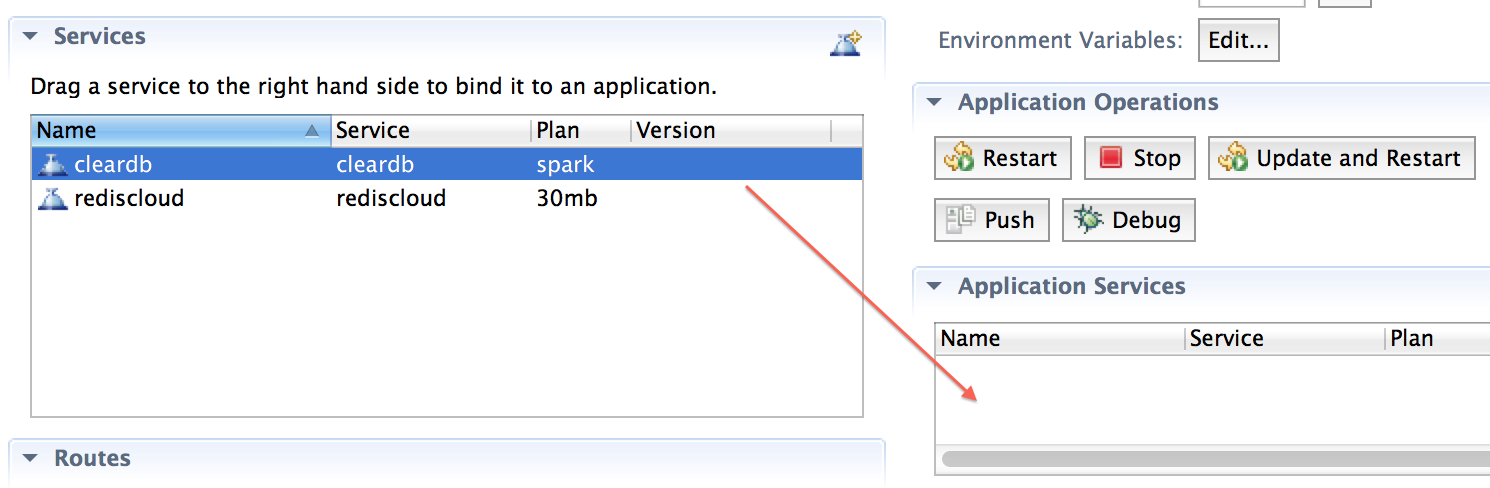Viewport: 1490px width, 488px height.
Task: Sort services by Name column header
Action: (181, 131)
